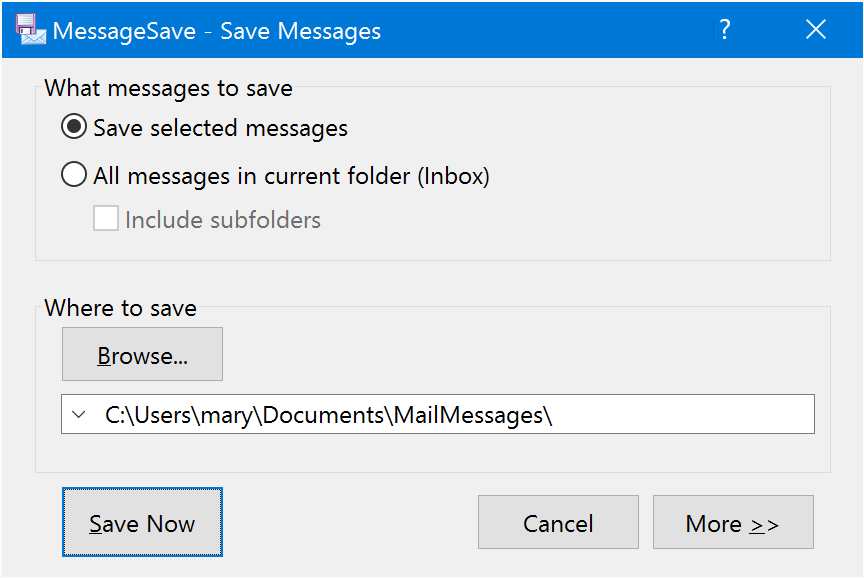The image size is (864, 578).
Task: Close the Save Messages dialog
Action: click(x=816, y=30)
